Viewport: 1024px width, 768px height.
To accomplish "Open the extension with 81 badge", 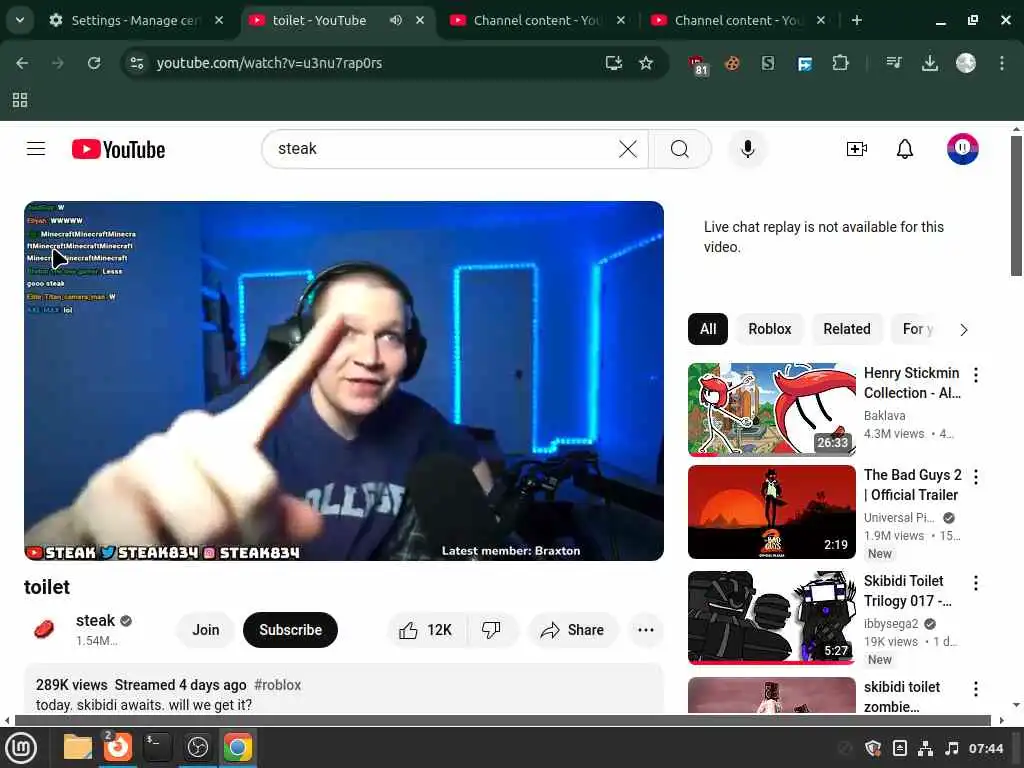I will (698, 65).
